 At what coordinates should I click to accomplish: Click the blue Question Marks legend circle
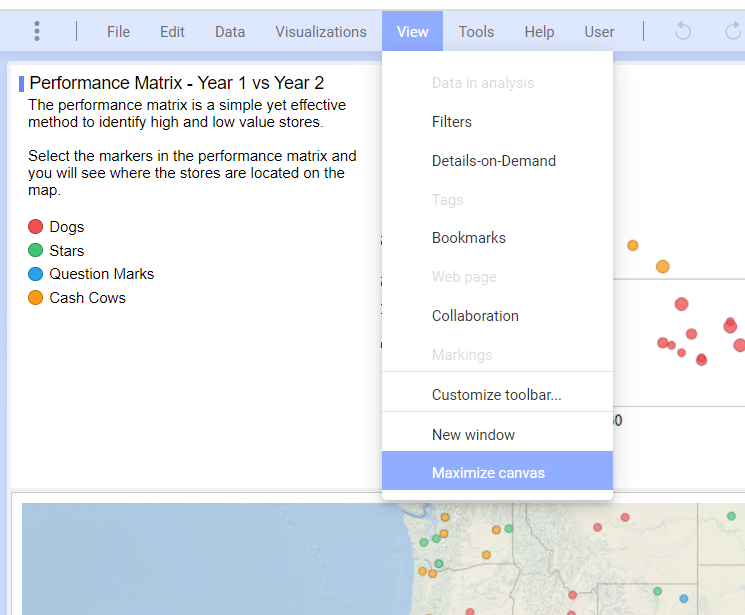click(36, 274)
